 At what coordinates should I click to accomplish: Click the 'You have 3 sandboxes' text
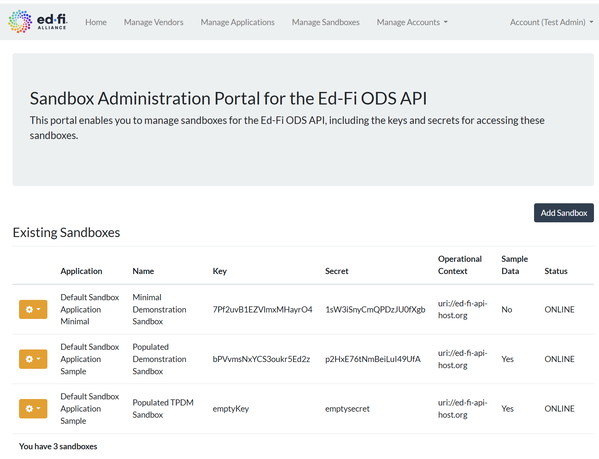click(58, 446)
